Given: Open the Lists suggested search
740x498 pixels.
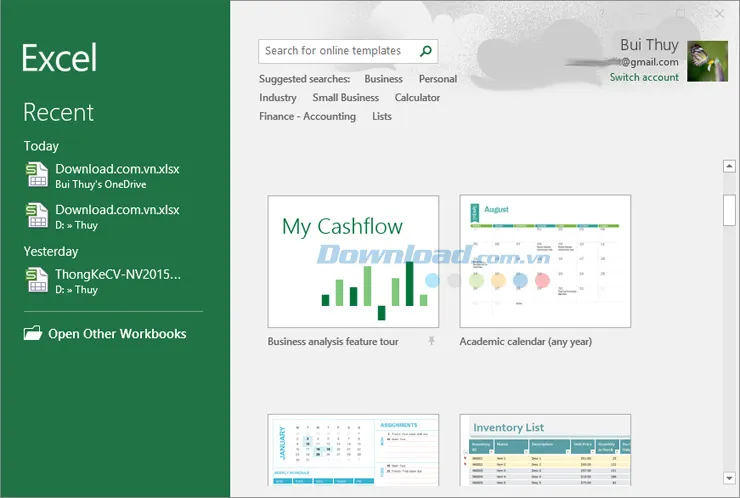Looking at the screenshot, I should click(x=382, y=116).
